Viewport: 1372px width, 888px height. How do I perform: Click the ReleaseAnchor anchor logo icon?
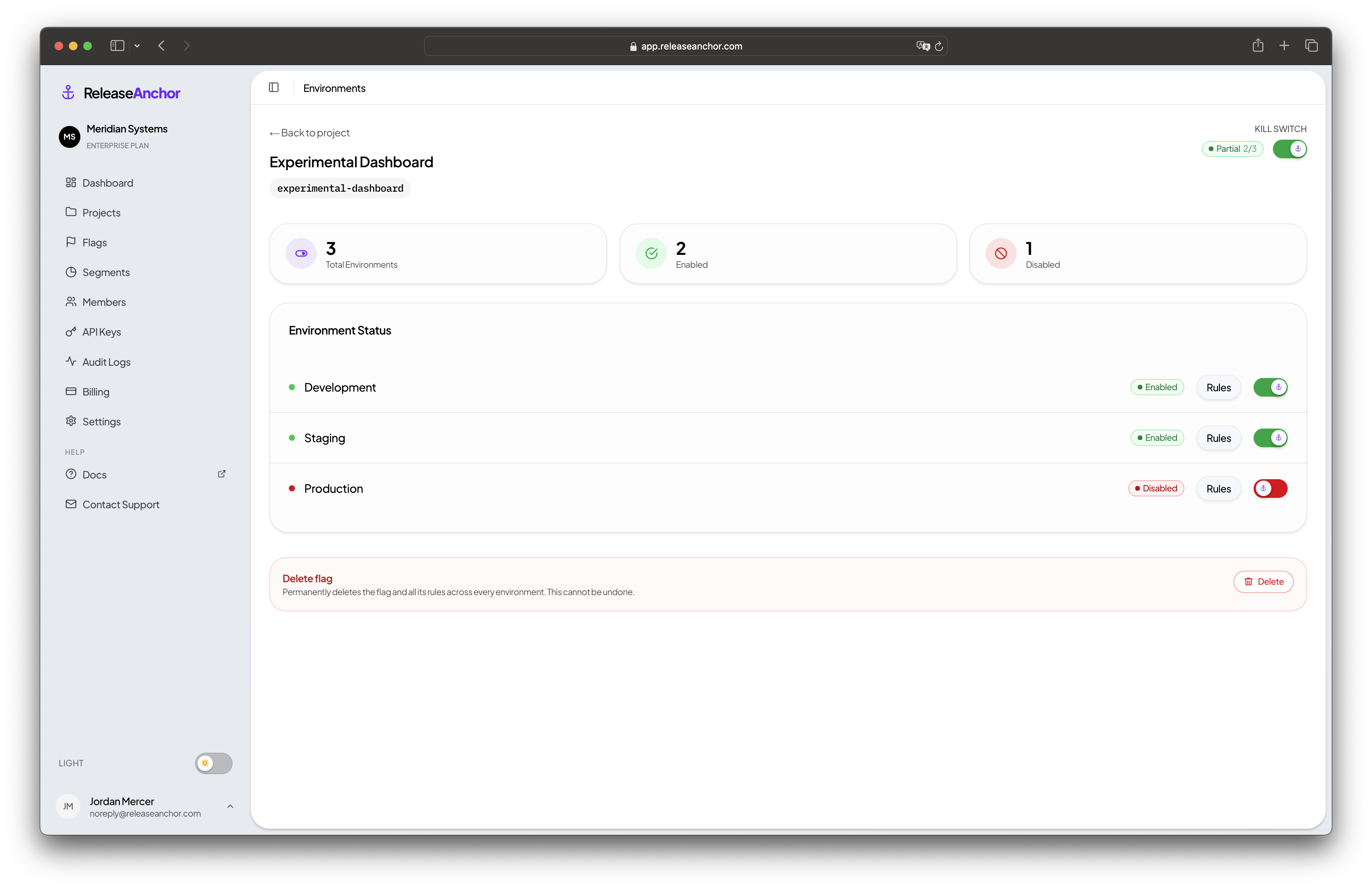[68, 92]
